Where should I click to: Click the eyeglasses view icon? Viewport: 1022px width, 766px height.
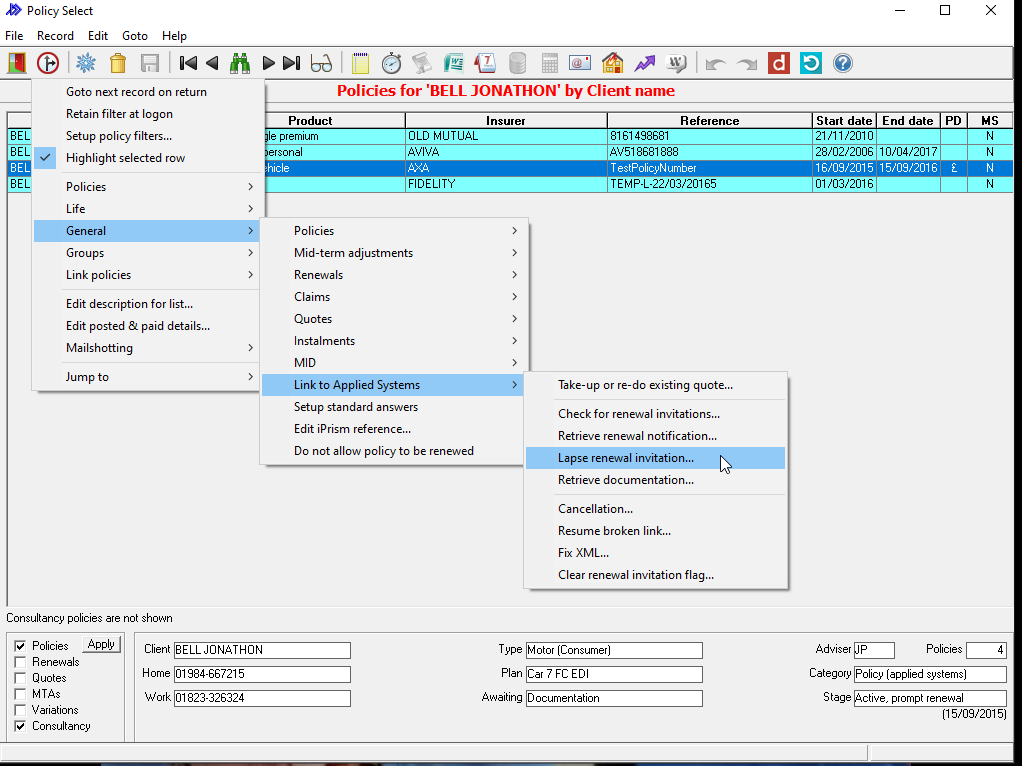coord(321,63)
